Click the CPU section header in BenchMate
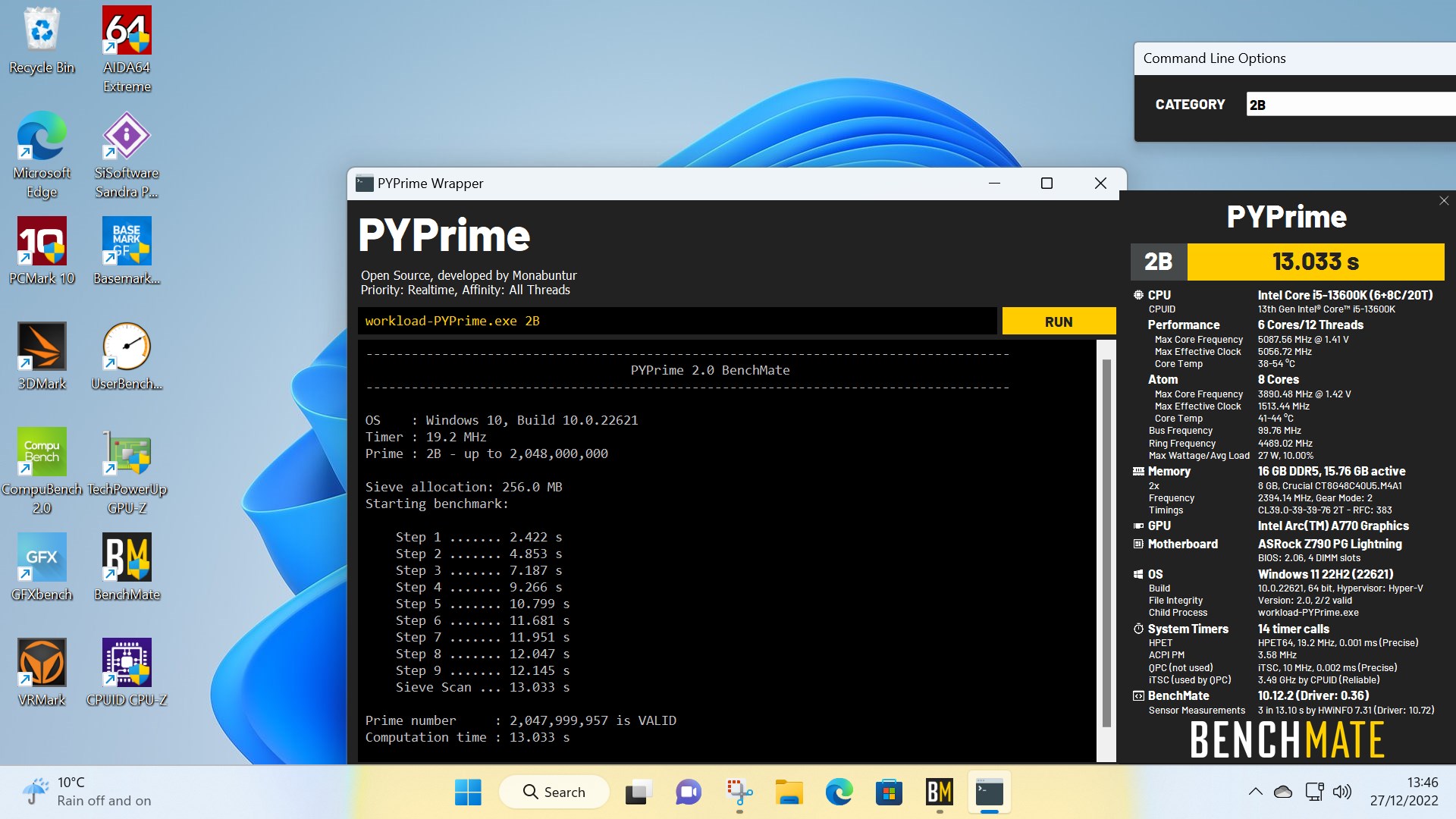Viewport: 1456px width, 819px height. pos(1159,295)
